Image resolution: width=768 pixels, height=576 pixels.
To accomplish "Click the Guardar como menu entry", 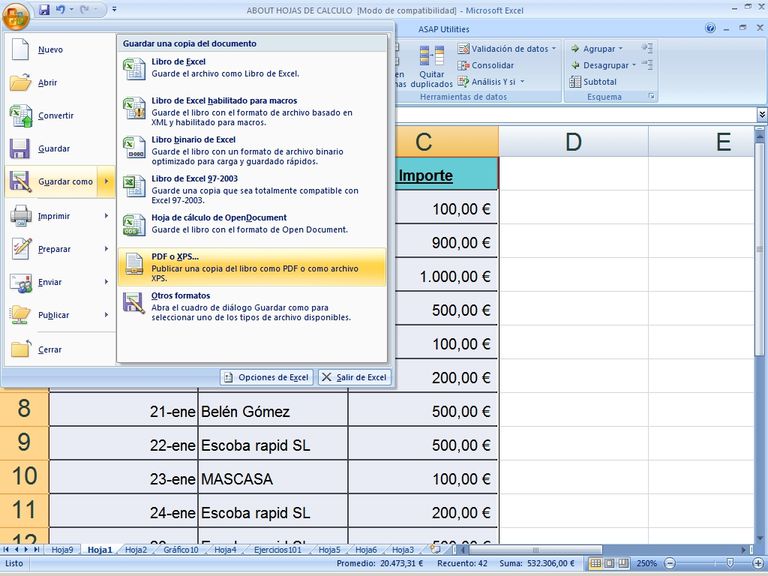I will pyautogui.click(x=51, y=181).
